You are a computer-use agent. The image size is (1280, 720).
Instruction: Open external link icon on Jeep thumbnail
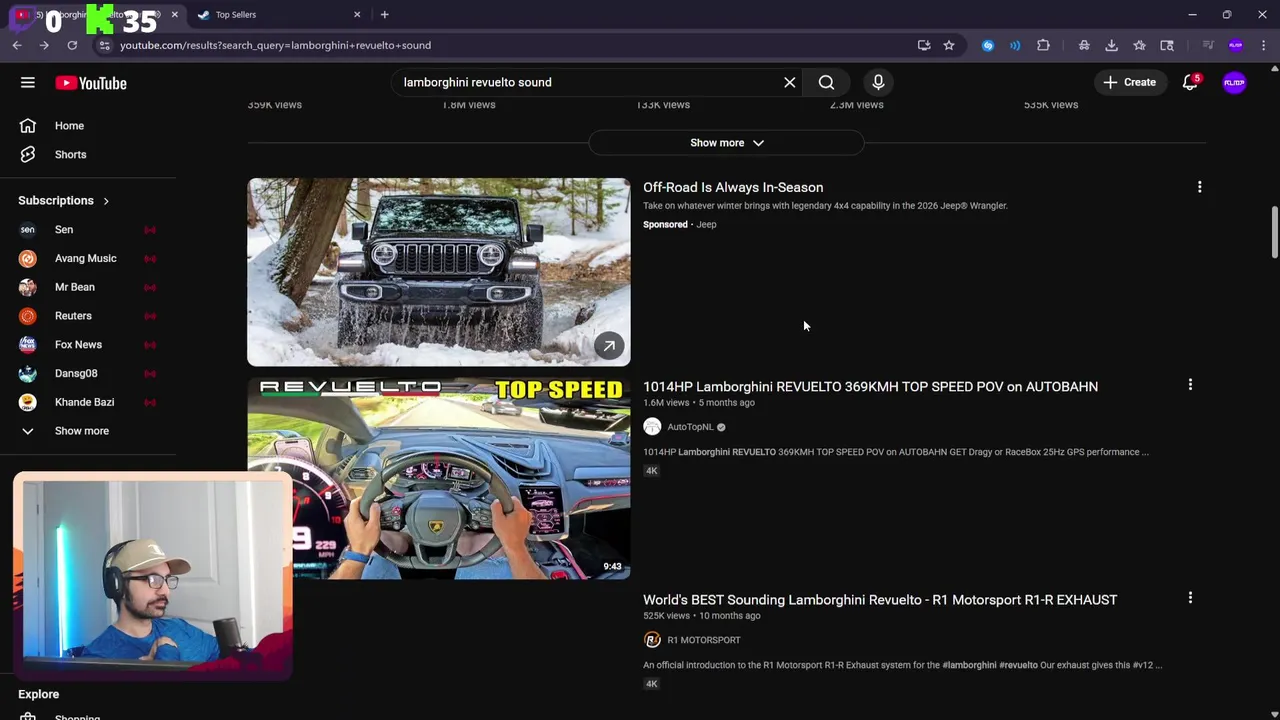609,346
